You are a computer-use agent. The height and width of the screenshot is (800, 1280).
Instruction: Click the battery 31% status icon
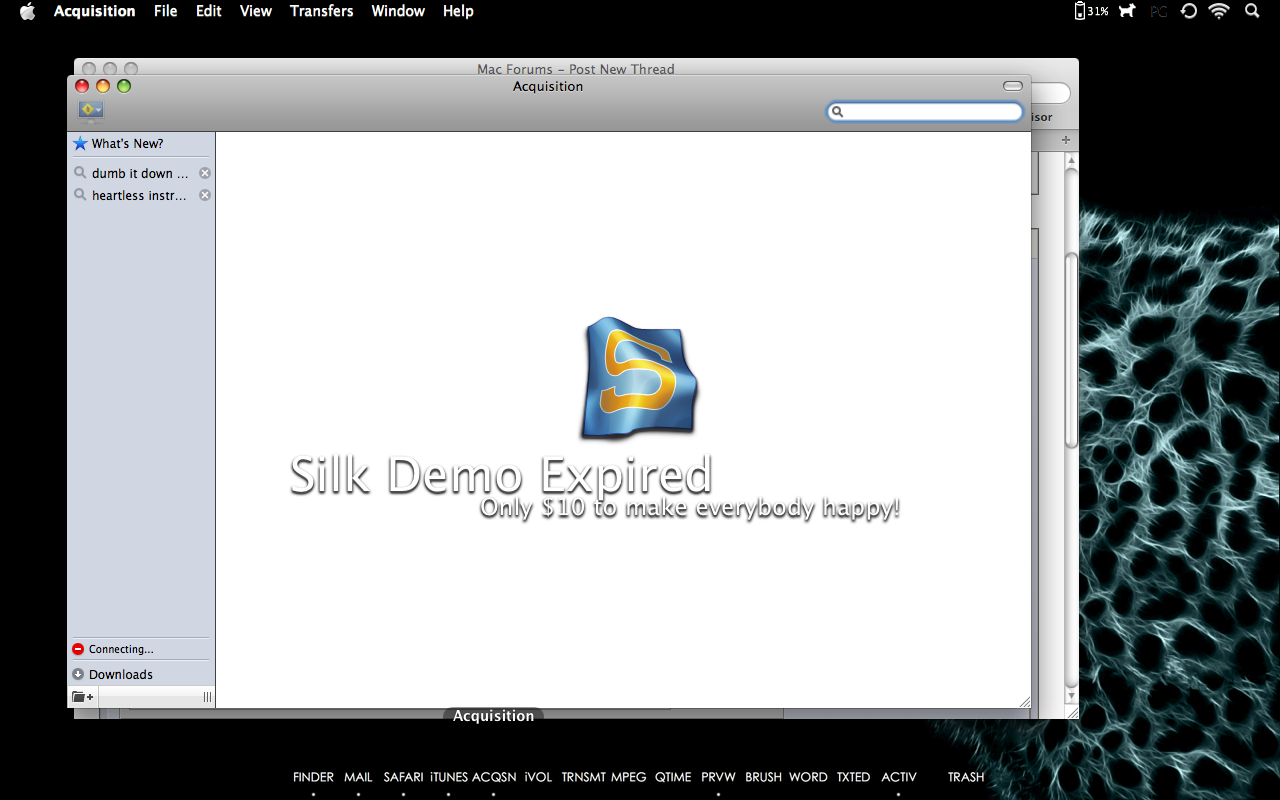pyautogui.click(x=1091, y=11)
